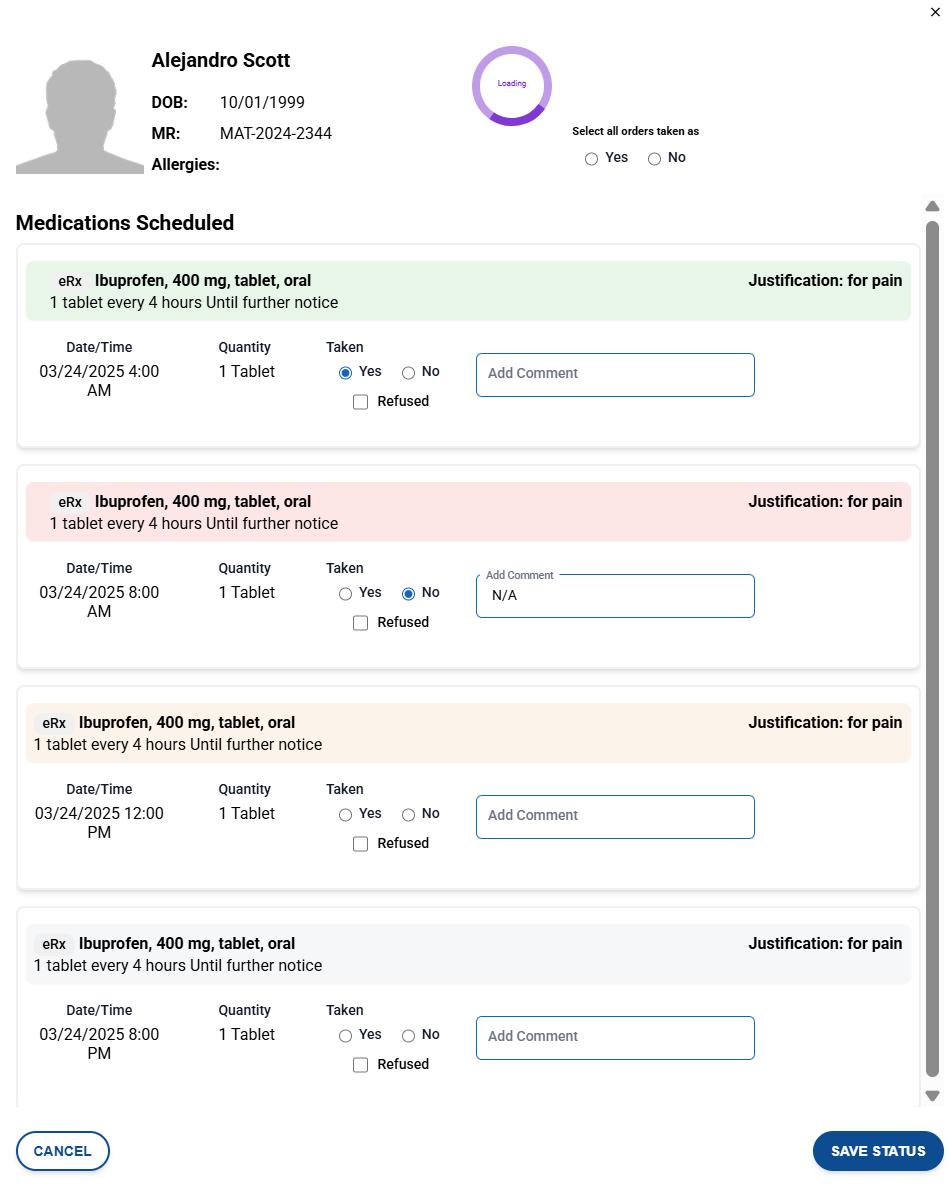Viewport: 950px width, 1188px height.
Task: Check Refused for the 8:00 PM dose
Action: (x=361, y=1065)
